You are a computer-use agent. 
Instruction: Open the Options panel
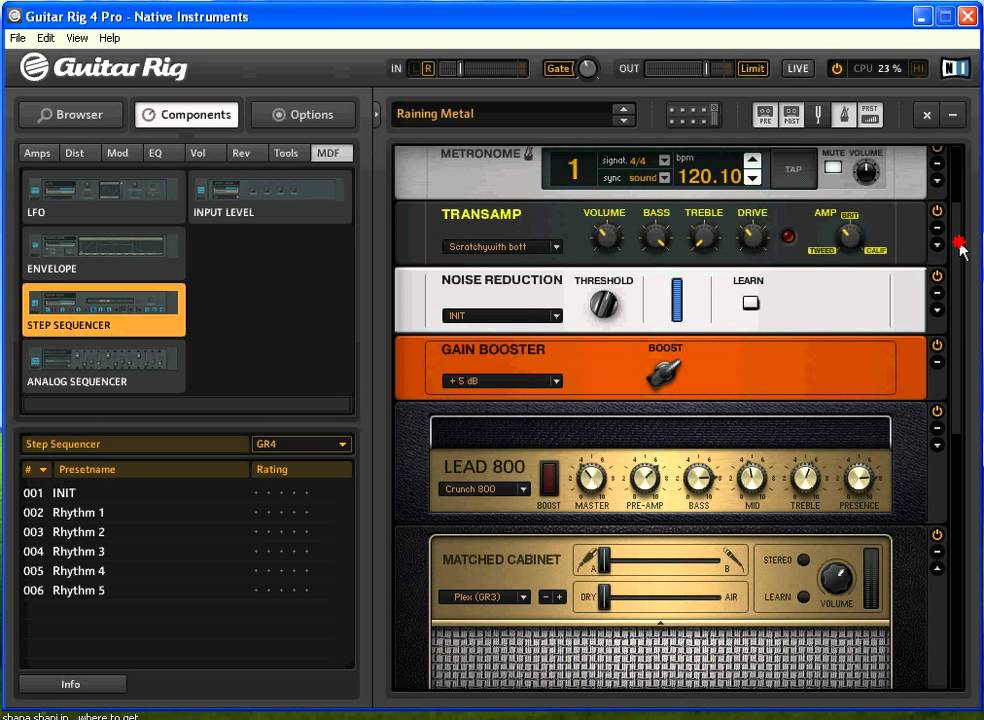pyautogui.click(x=303, y=115)
